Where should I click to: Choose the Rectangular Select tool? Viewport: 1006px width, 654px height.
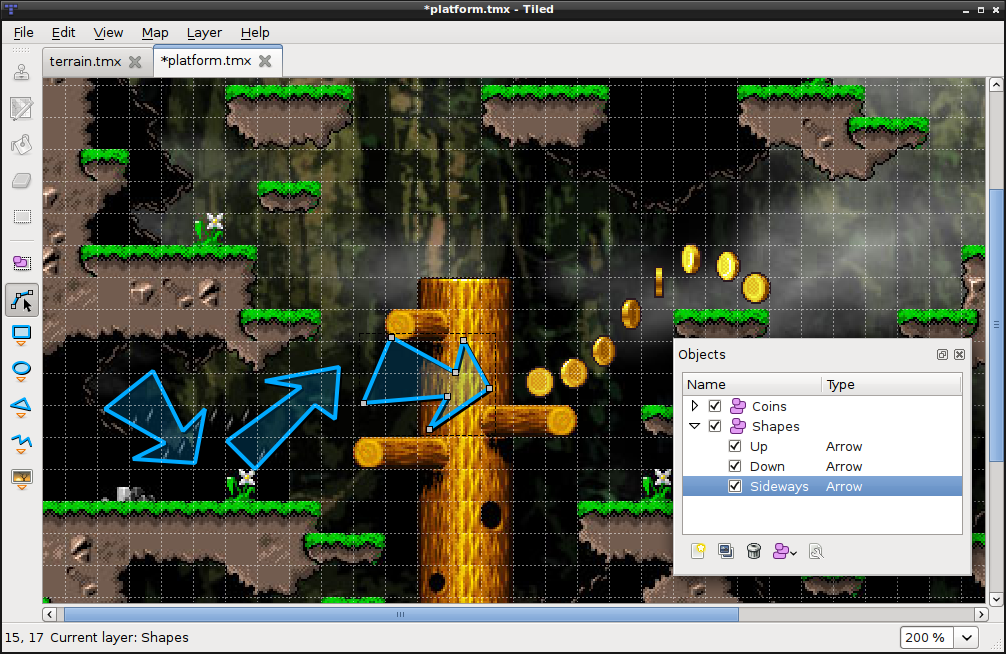point(21,217)
